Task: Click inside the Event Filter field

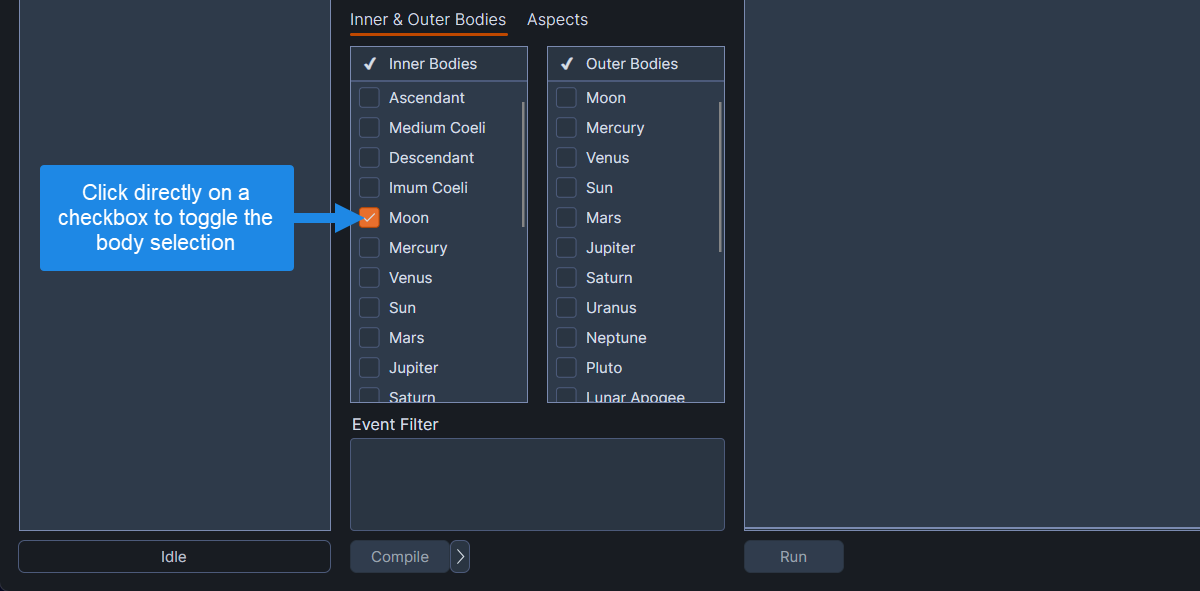Action: tap(537, 483)
